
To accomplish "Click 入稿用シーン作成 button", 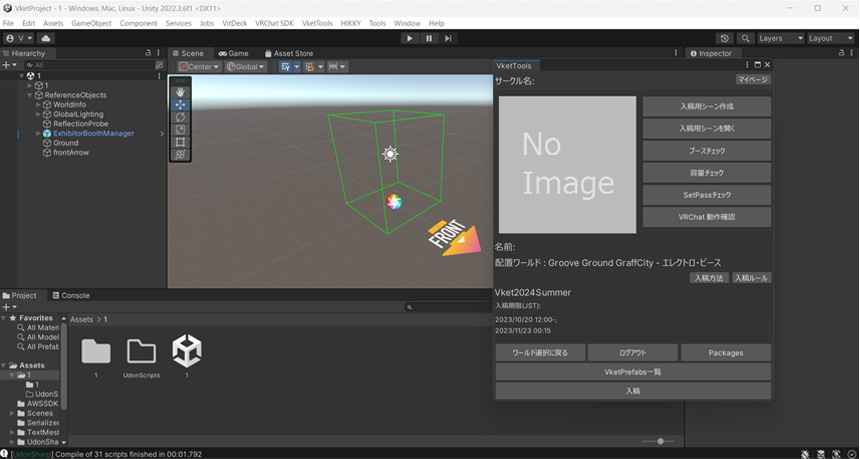I will 706,106.
